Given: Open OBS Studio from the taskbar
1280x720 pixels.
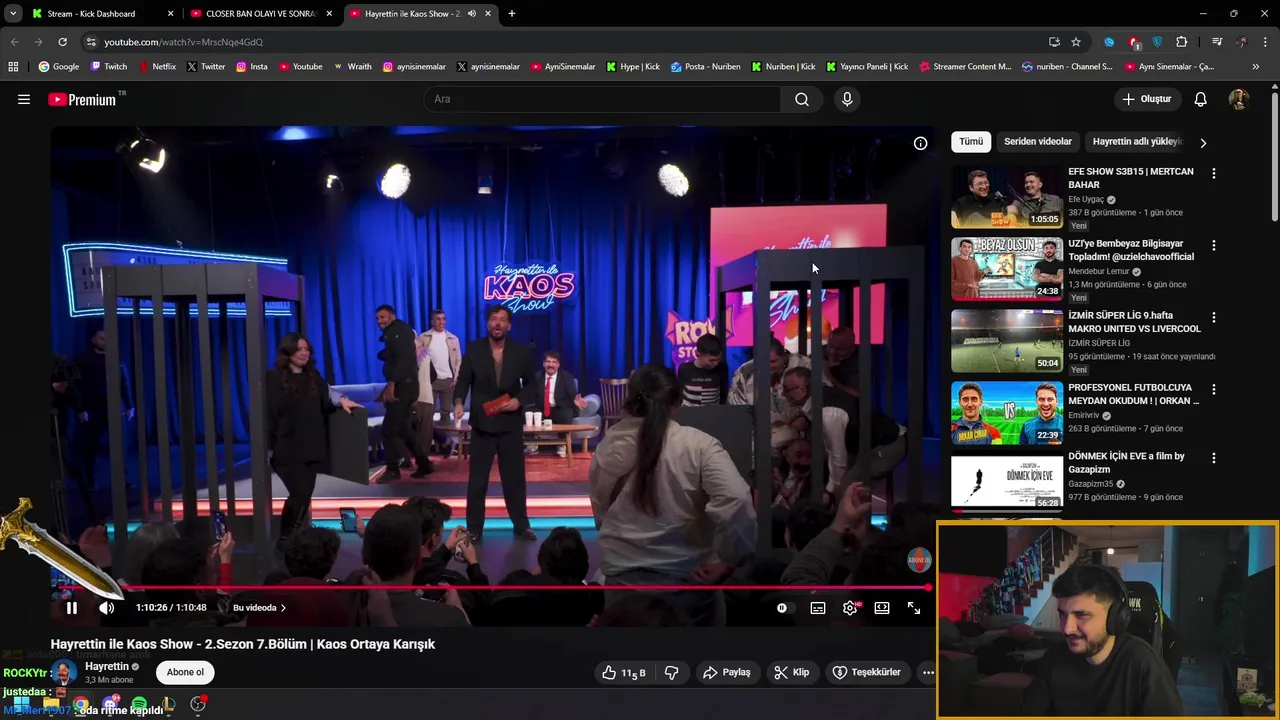Looking at the screenshot, I should 198,704.
